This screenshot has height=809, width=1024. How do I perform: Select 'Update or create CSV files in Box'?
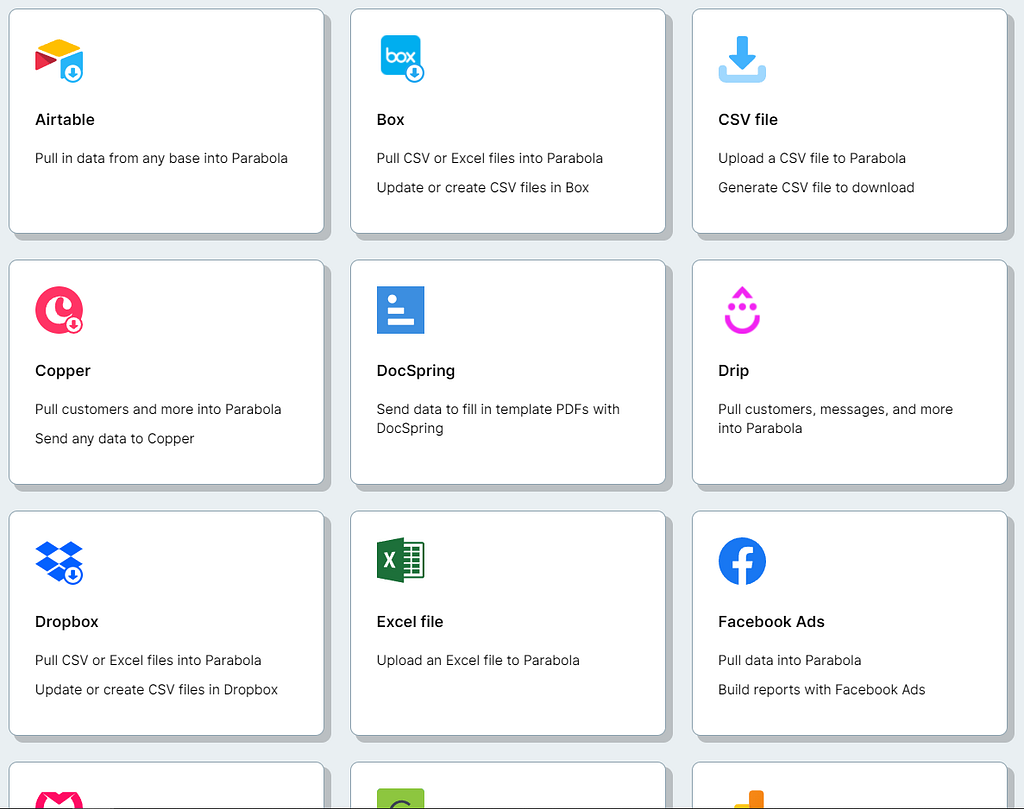483,187
